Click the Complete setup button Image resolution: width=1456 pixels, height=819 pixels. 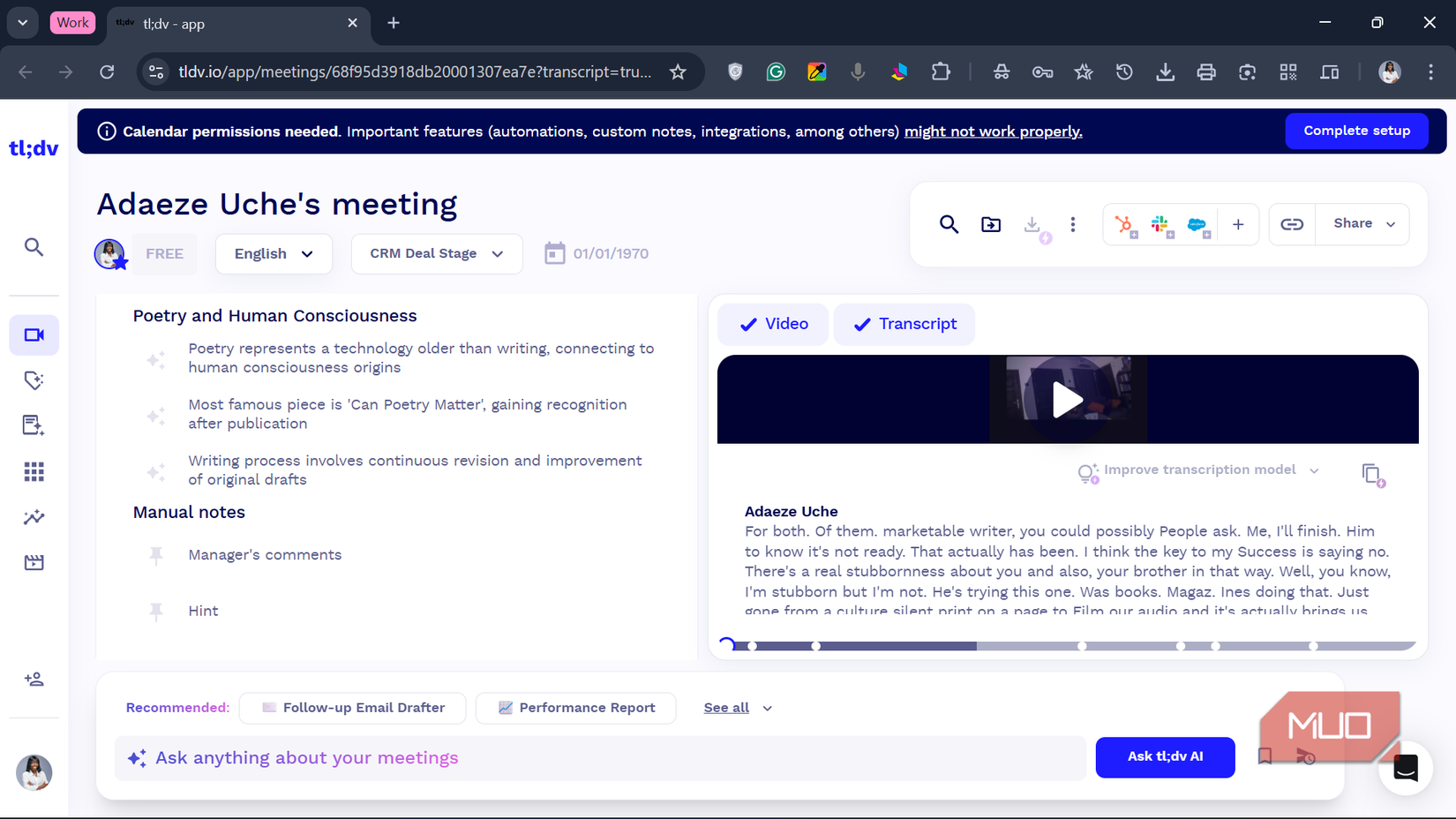click(x=1356, y=130)
